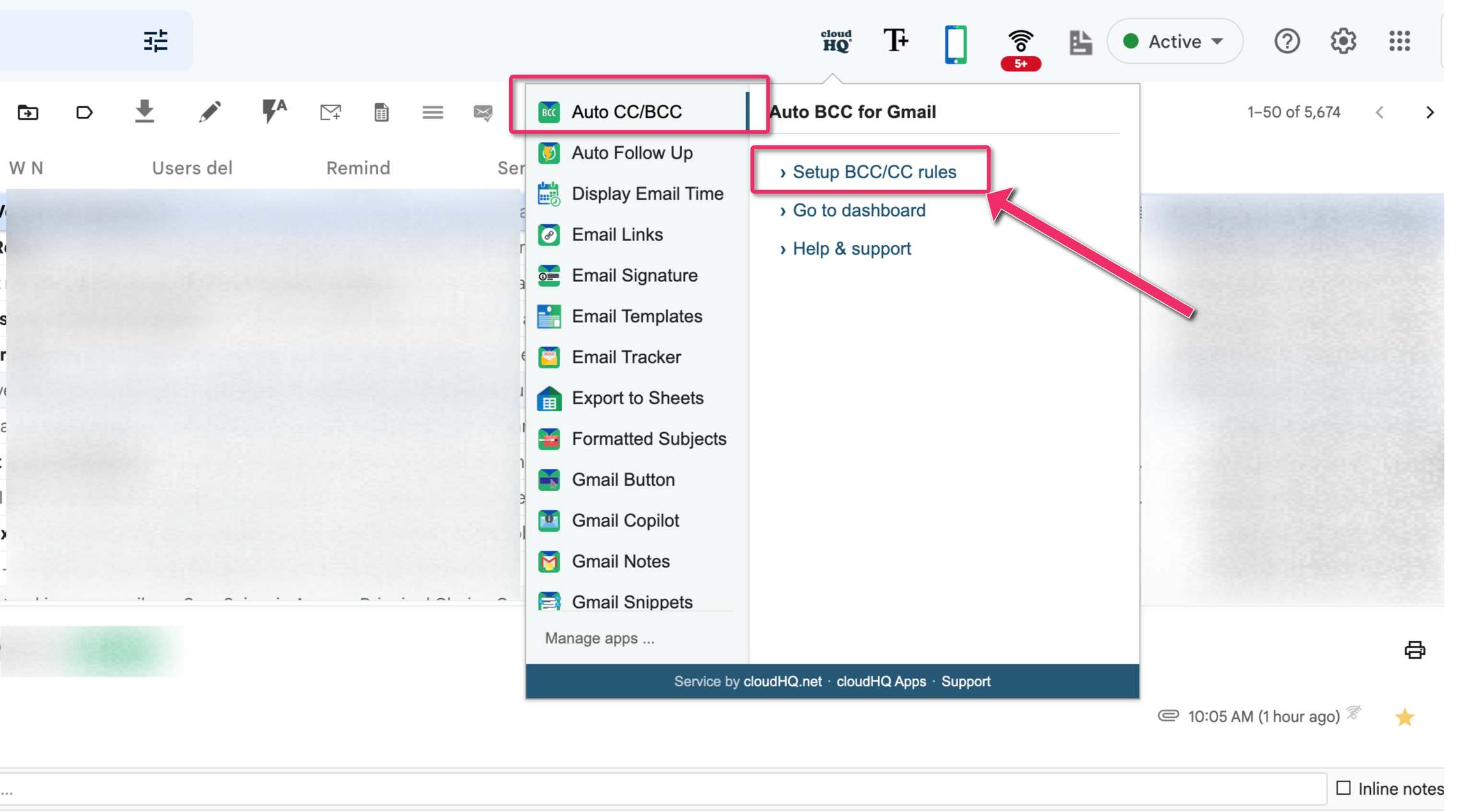Click the email tracking status icon
The width and height of the screenshot is (1457, 812).
[x=1353, y=712]
